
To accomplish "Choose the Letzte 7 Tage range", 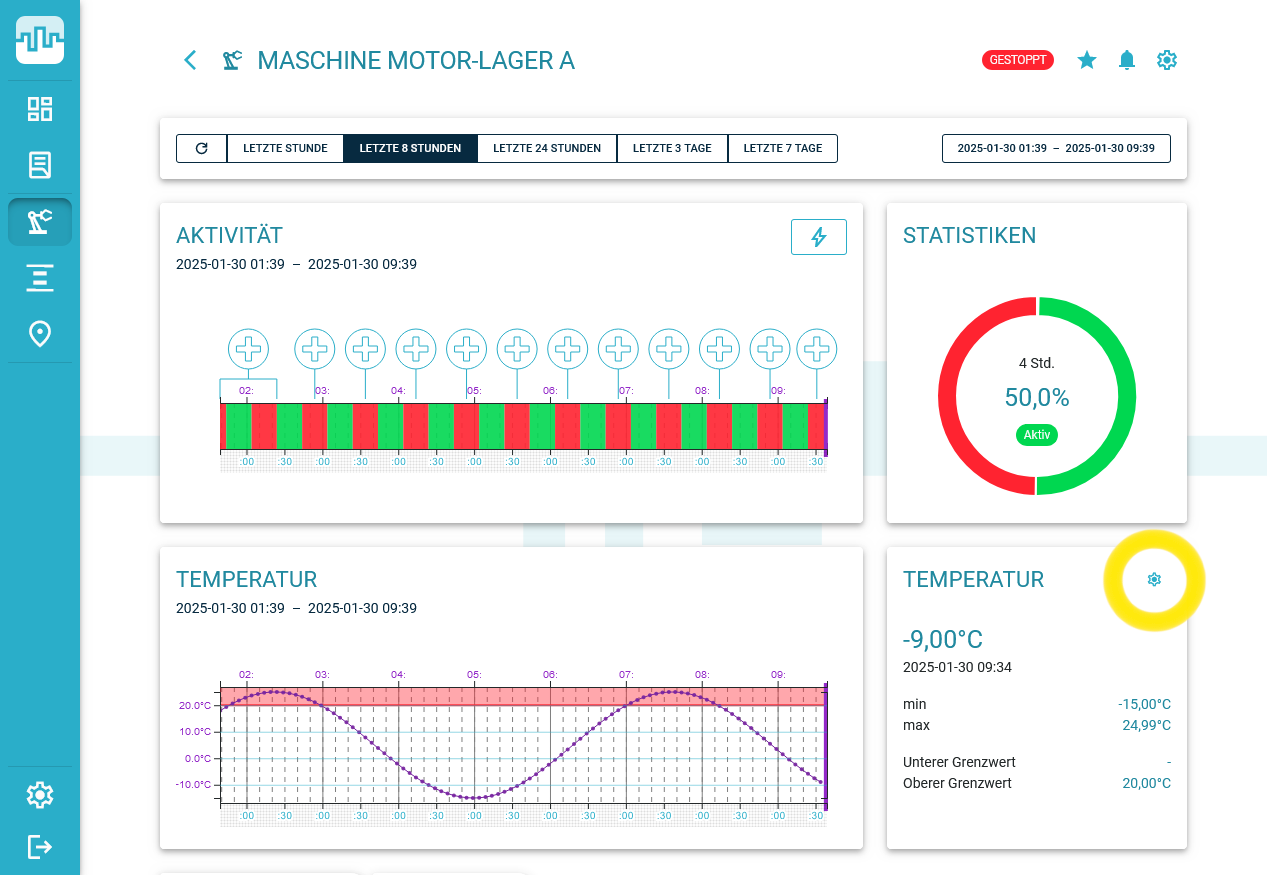I will 783,148.
